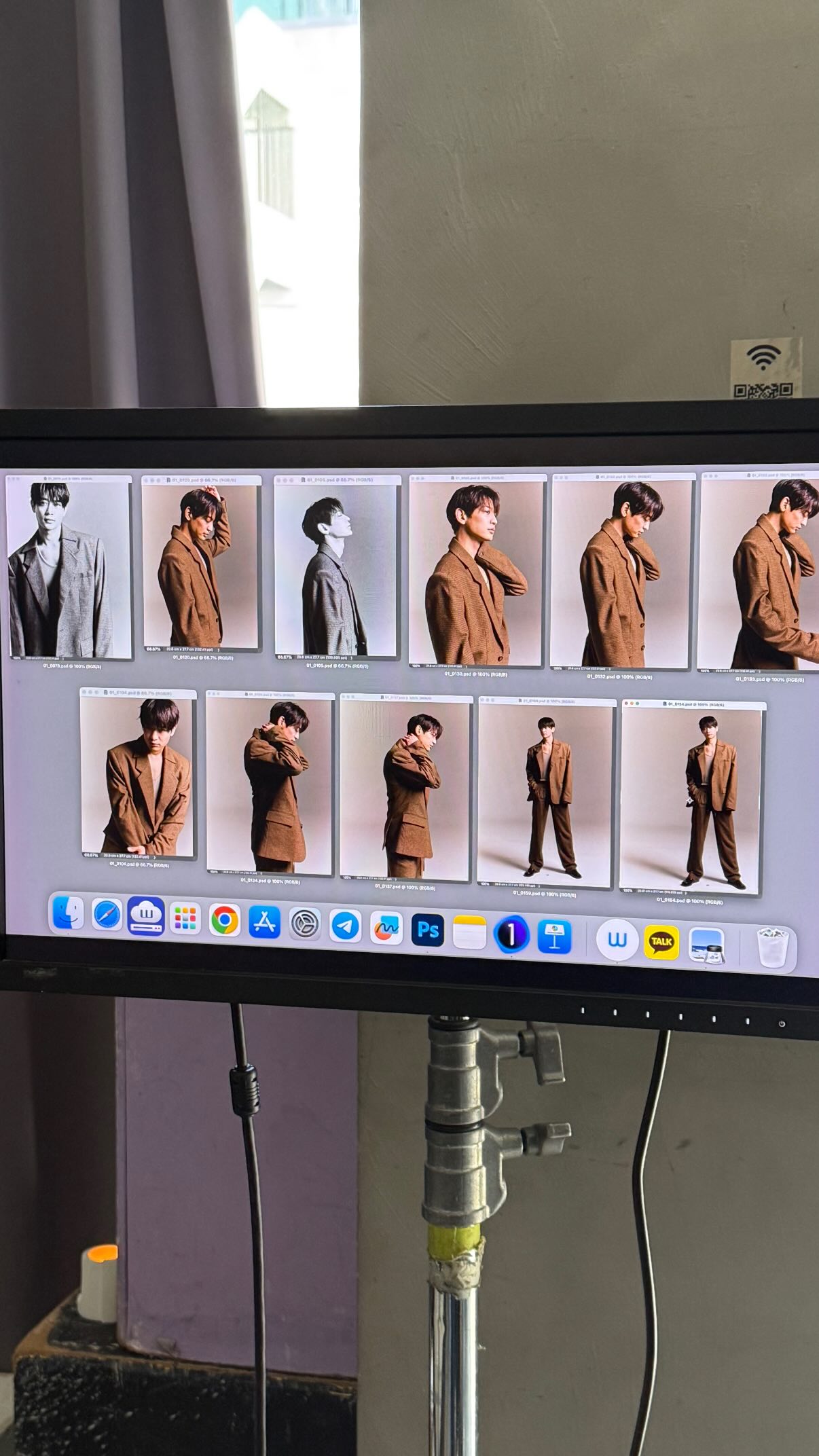This screenshot has height=1456, width=819.
Task: Open Launchpad app grid icon
Action: tap(185, 920)
